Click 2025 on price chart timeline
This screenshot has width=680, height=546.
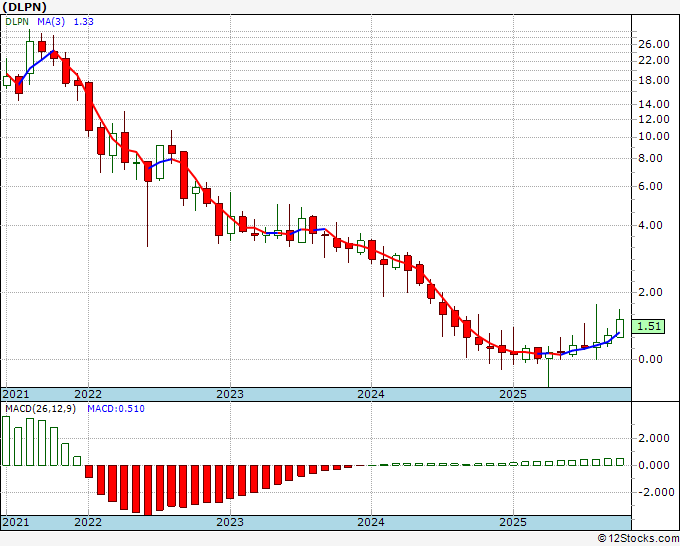[x=513, y=394]
